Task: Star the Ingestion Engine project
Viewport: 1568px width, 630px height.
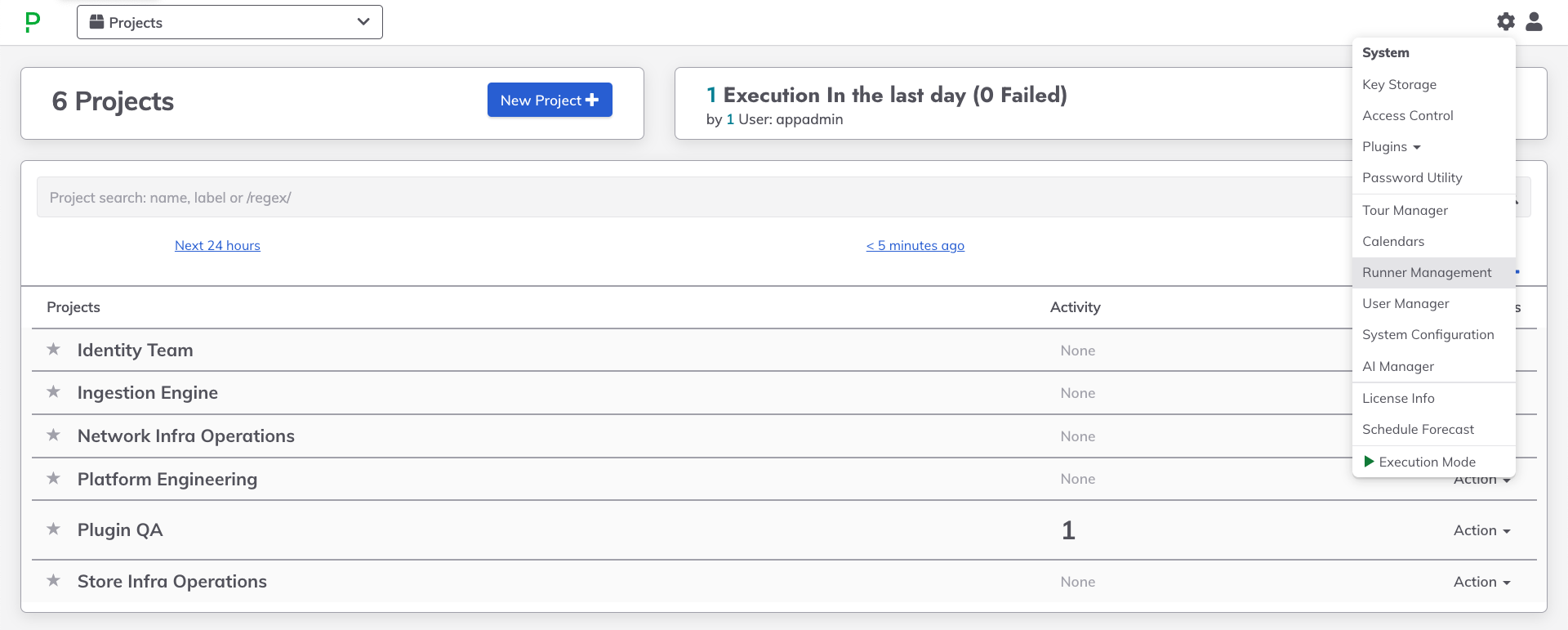Action: click(54, 392)
